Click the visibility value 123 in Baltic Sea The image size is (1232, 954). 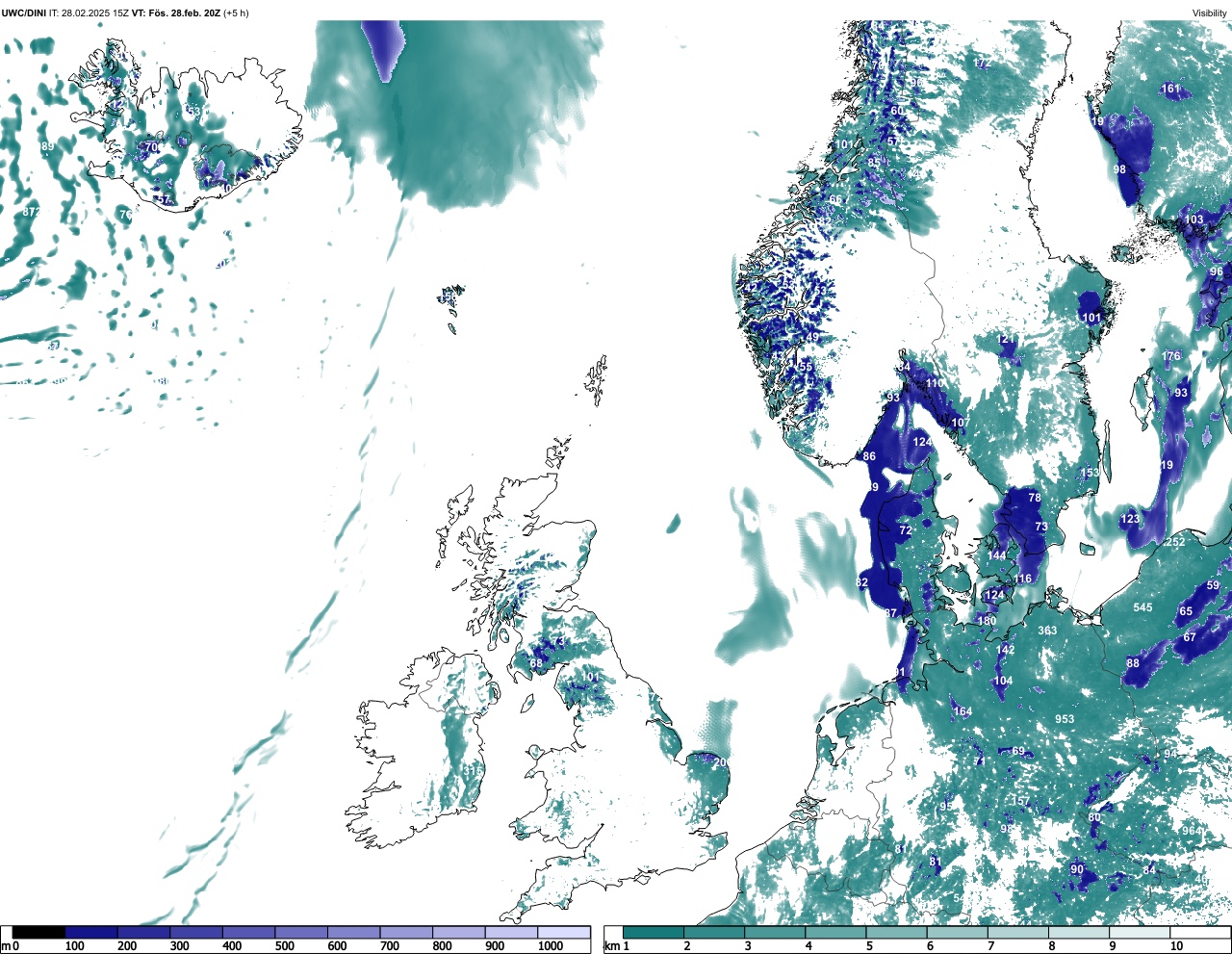pyautogui.click(x=1129, y=519)
